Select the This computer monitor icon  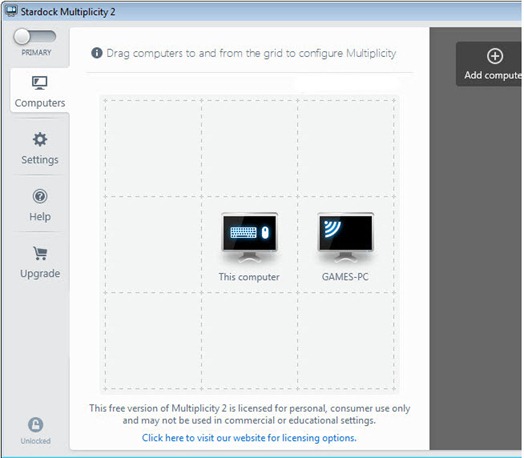pos(250,238)
